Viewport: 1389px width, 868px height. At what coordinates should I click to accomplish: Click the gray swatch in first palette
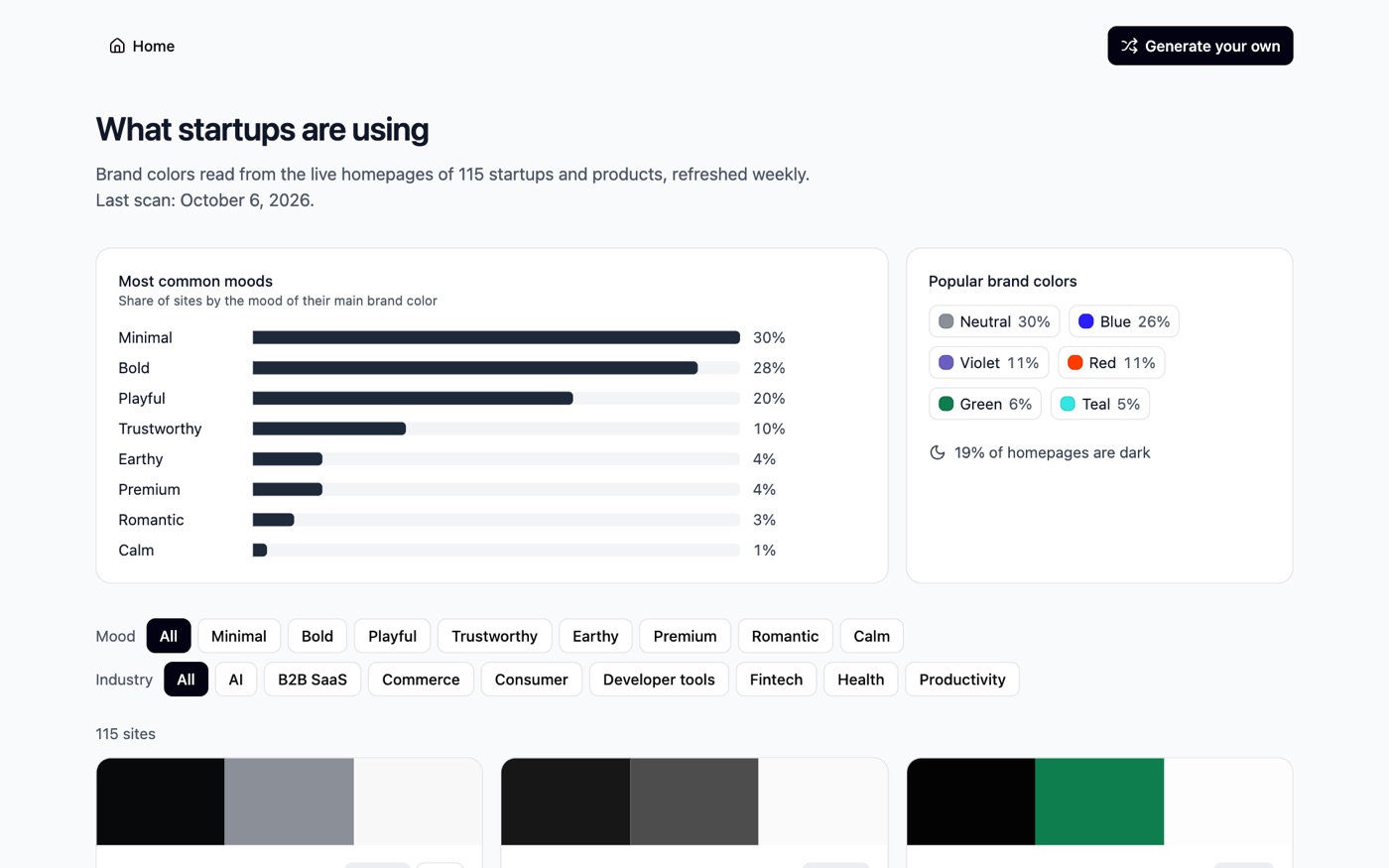[x=289, y=802]
